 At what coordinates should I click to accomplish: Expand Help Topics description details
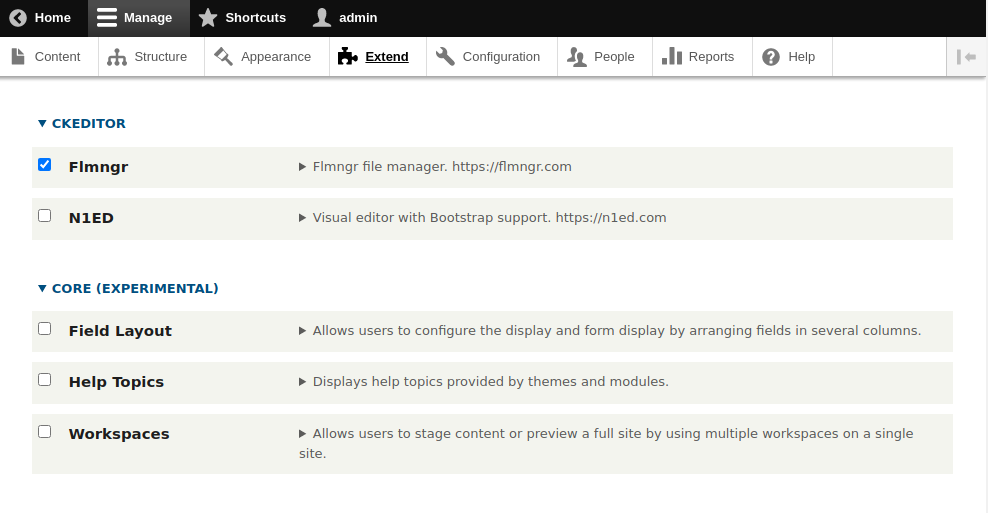coord(484,382)
